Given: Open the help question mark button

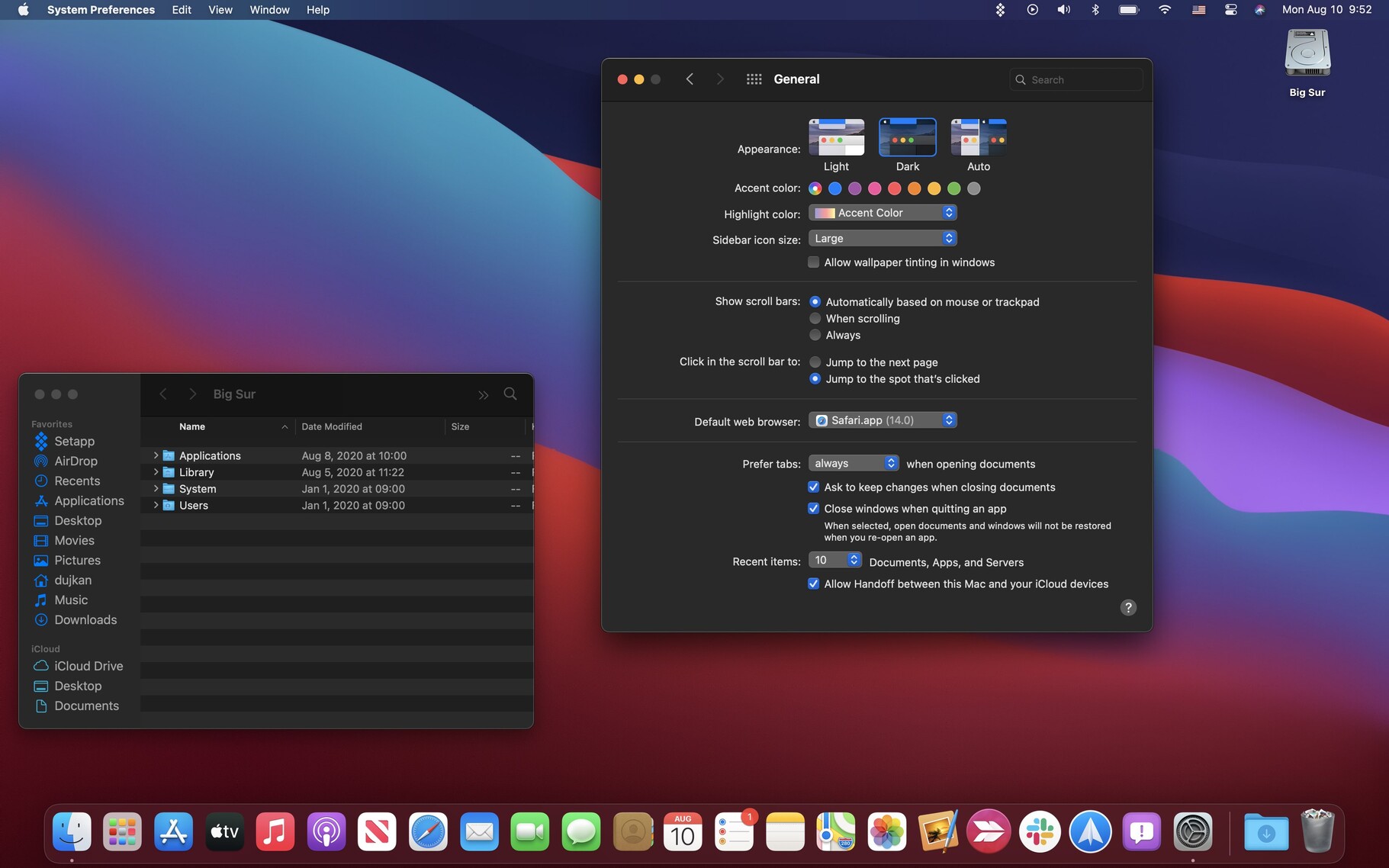Looking at the screenshot, I should [1128, 607].
